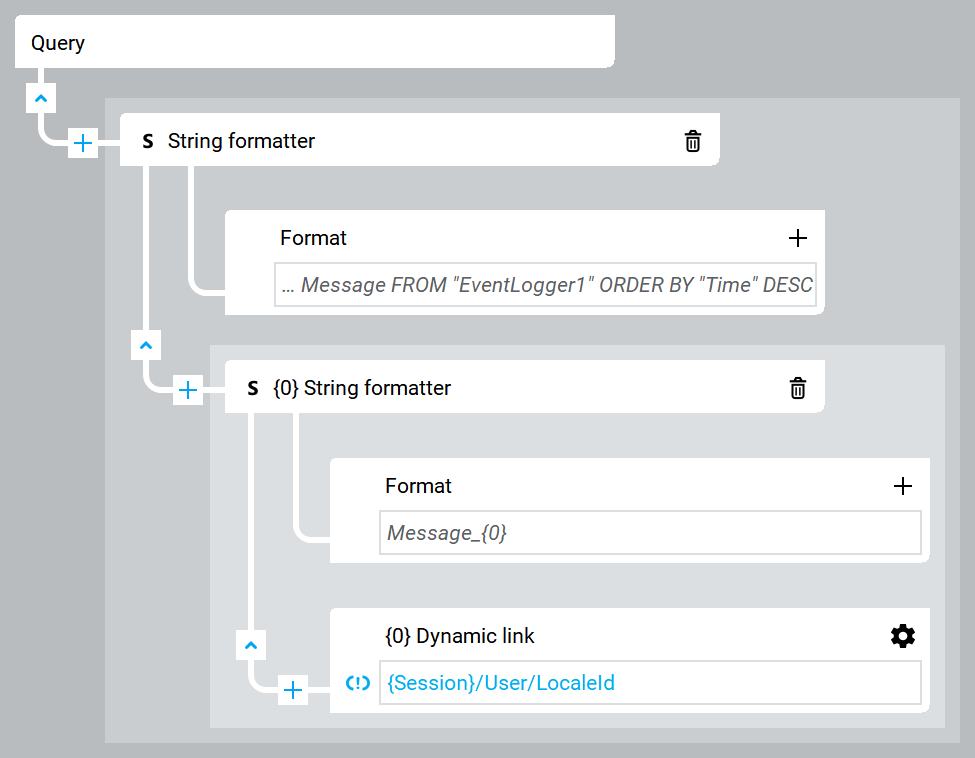Viewport: 975px width, 758px height.
Task: Add node beside top String formatter
Action: pyautogui.click(x=83, y=144)
